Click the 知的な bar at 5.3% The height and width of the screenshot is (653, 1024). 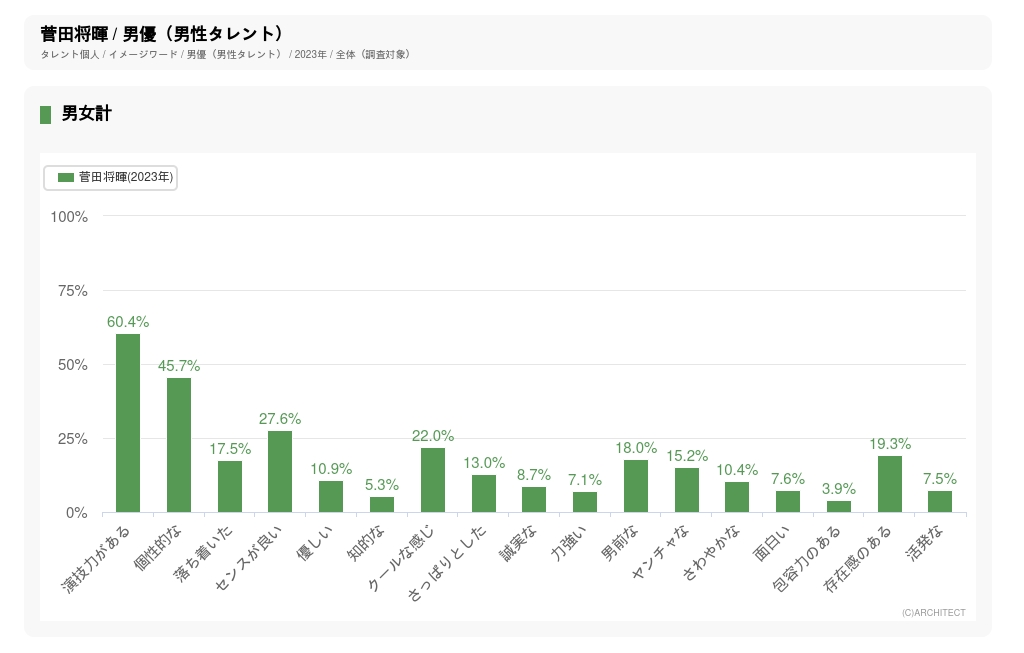pyautogui.click(x=382, y=505)
